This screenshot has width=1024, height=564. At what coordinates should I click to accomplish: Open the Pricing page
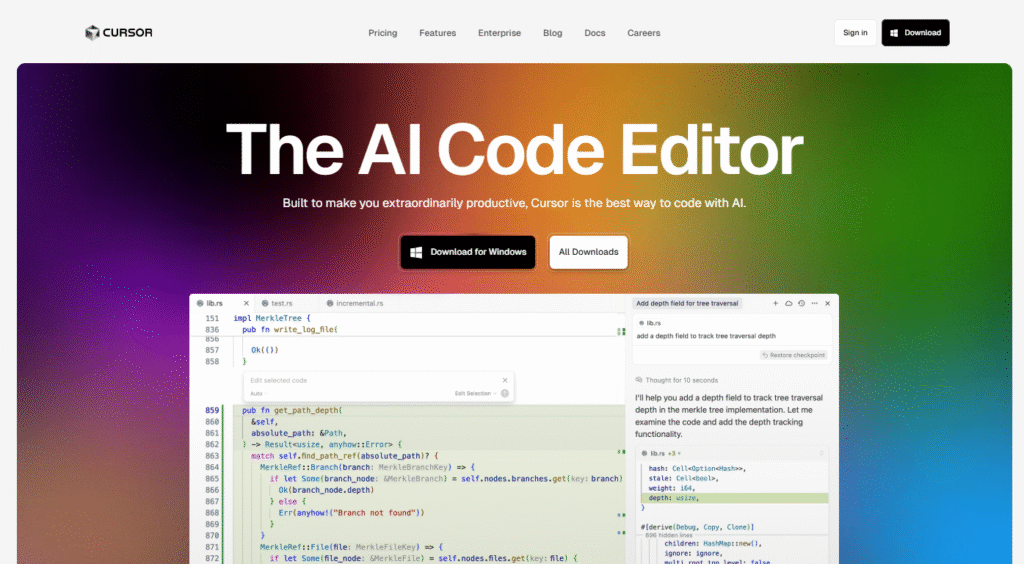(x=383, y=33)
